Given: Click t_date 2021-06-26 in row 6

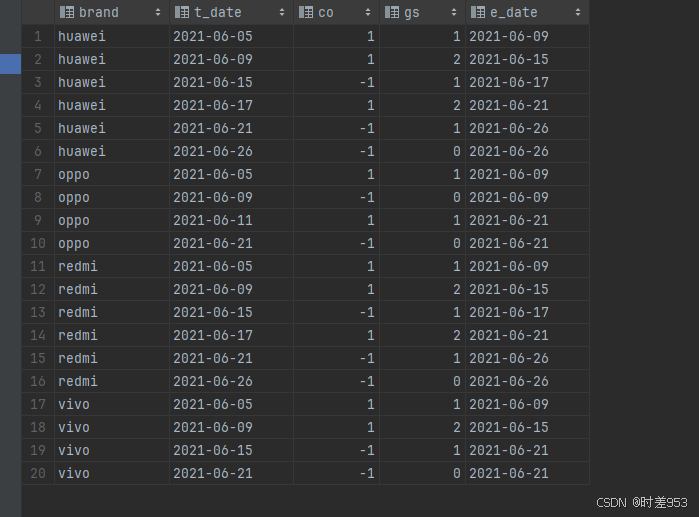Looking at the screenshot, I should click(x=231, y=151).
